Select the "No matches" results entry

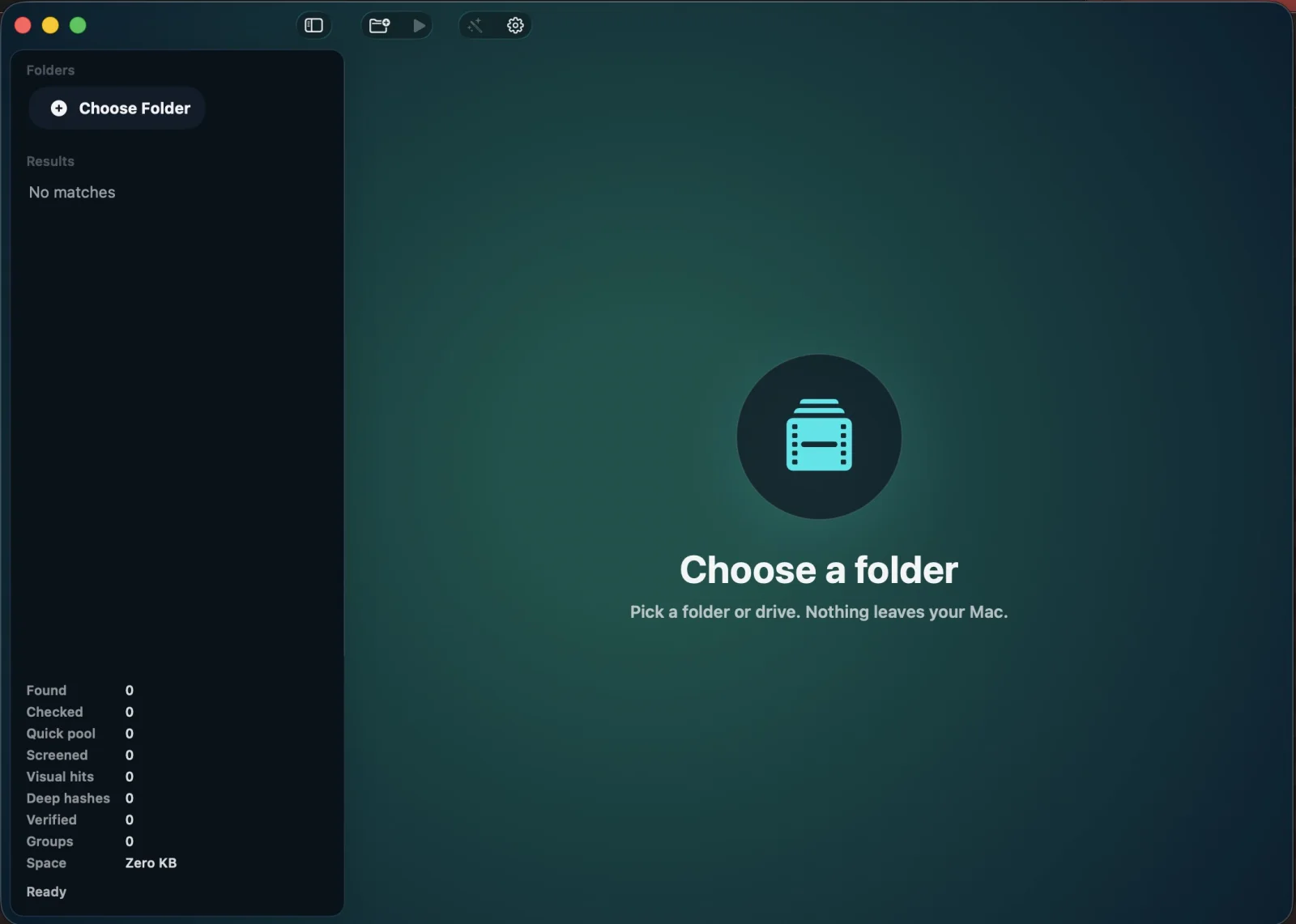(x=72, y=193)
